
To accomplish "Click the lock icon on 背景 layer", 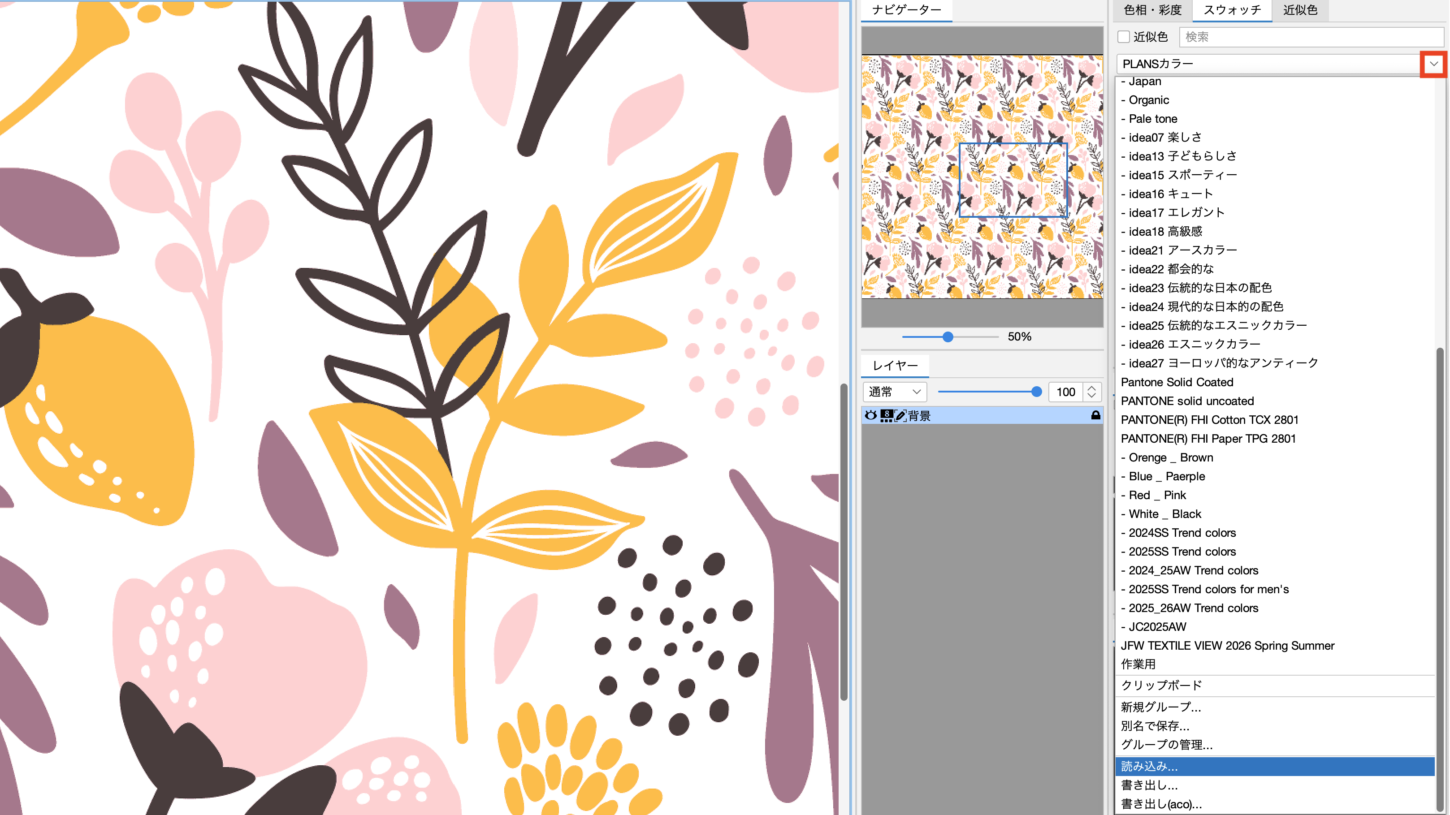I will coord(1095,415).
